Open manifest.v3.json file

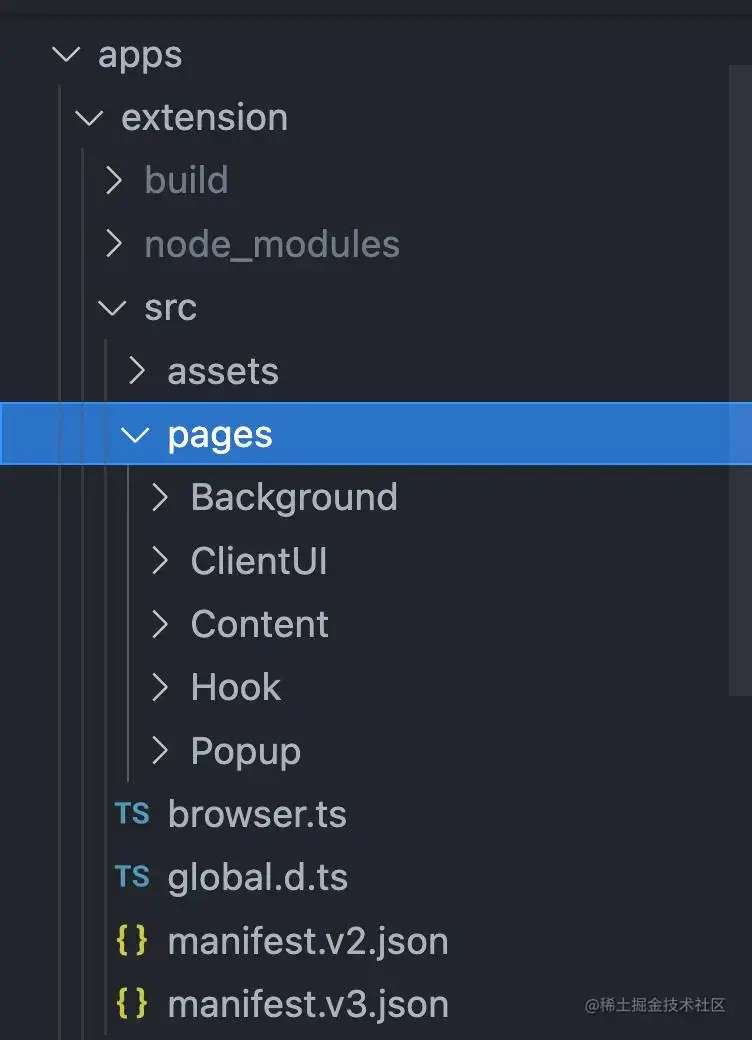[x=308, y=1004]
